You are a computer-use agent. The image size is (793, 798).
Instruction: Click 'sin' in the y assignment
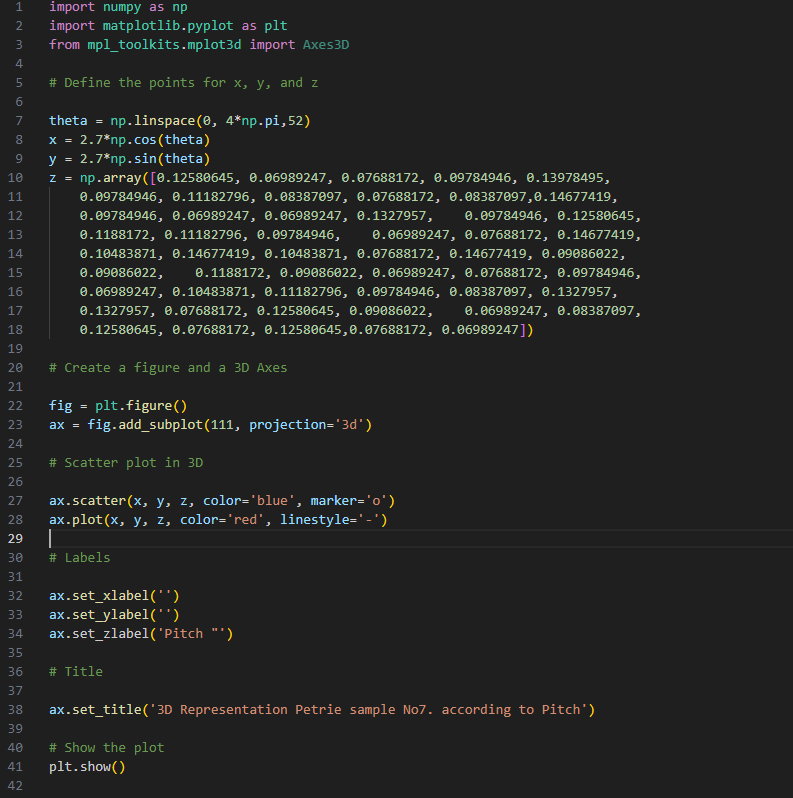145,159
